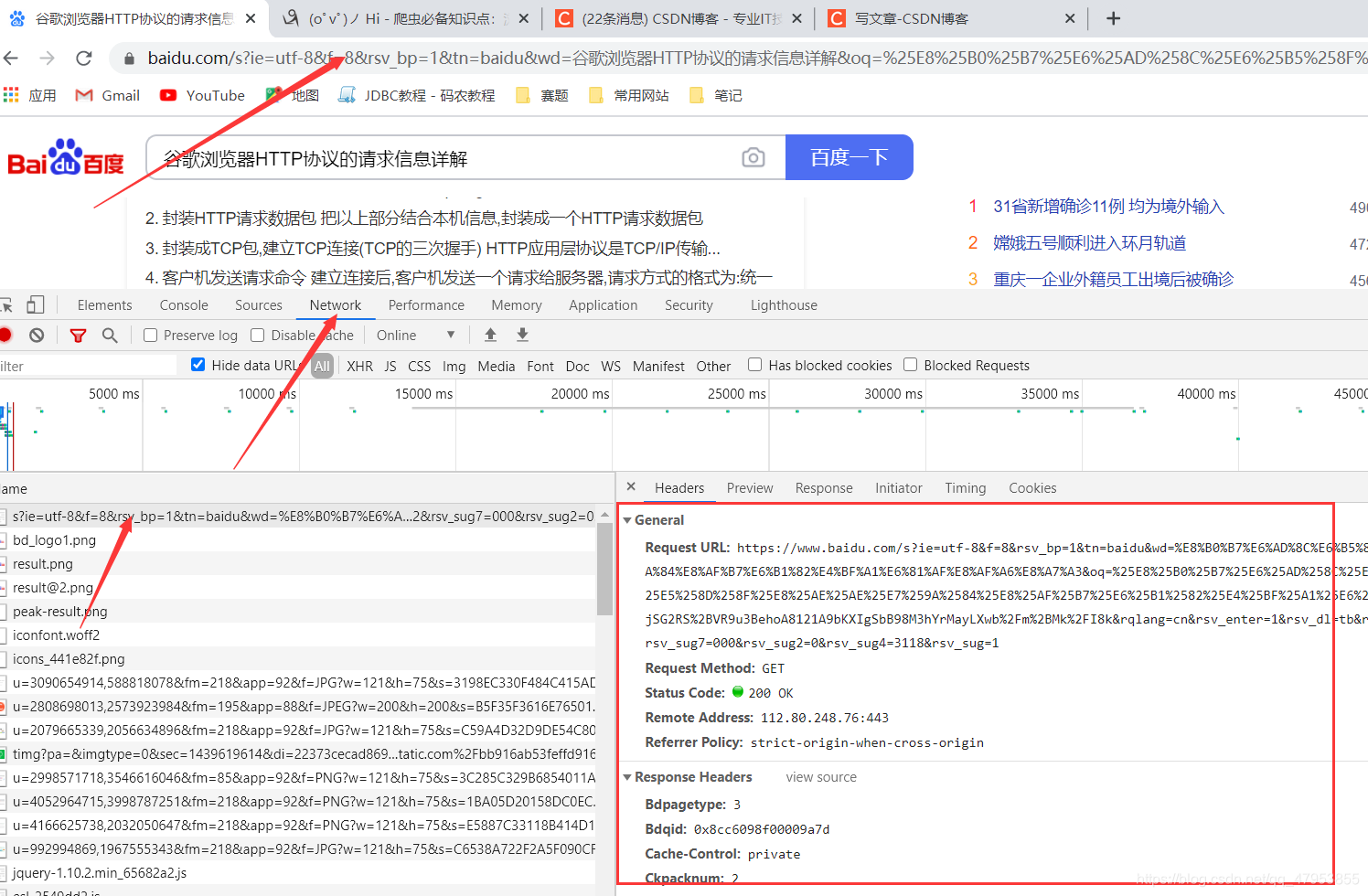Open the 赛题 bookmark folder

pyautogui.click(x=542, y=95)
